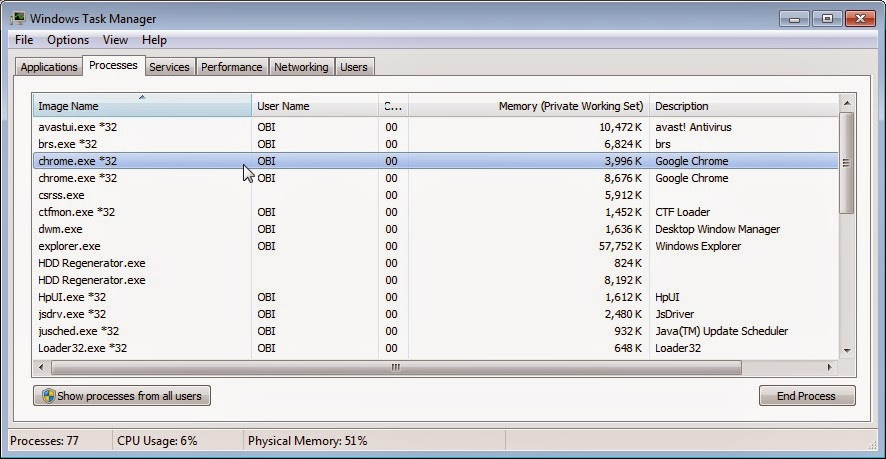Sort by Memory (Private Working Set) header
886x459 pixels.
coord(529,106)
